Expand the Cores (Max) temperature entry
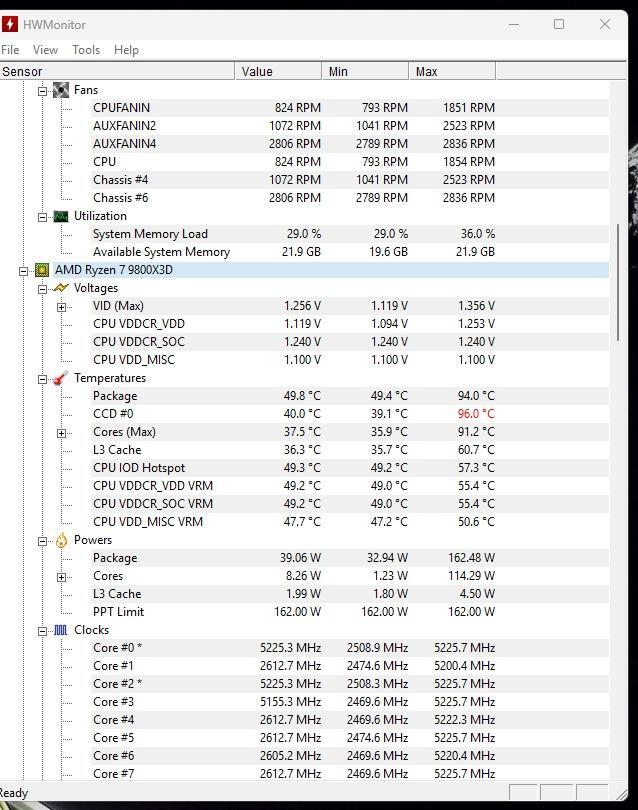Screen dimensions: 638x810 61,433
